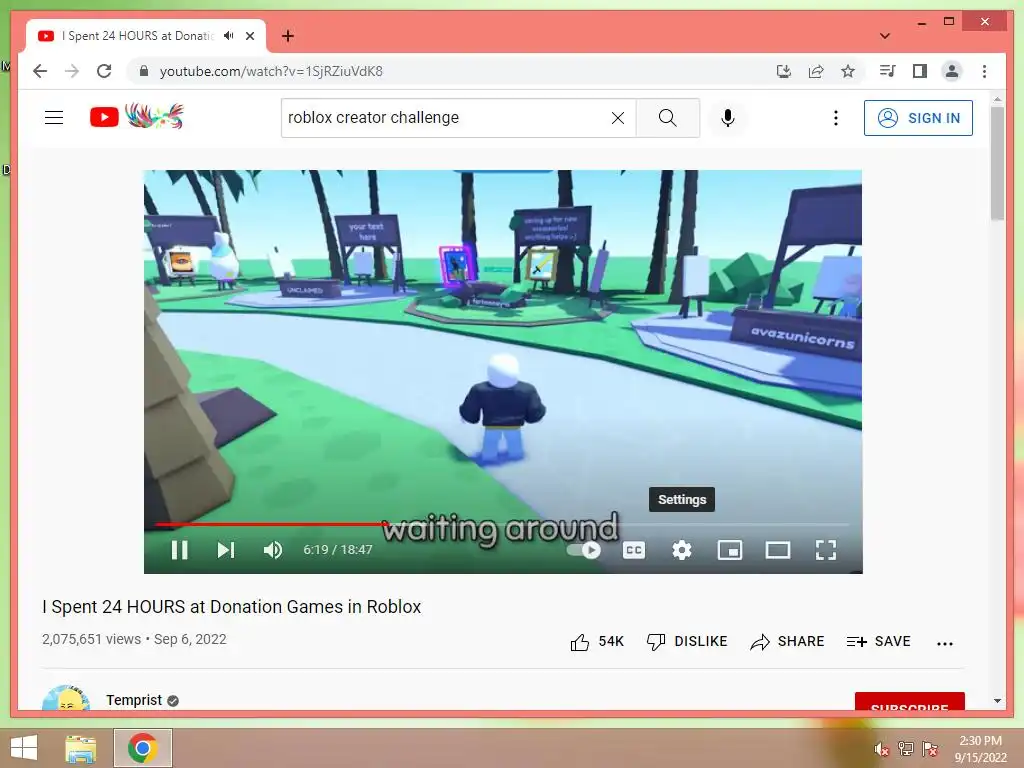Screen dimensions: 1024x768
Task: Open YouTube settings three-dot menu
Action: (835, 118)
